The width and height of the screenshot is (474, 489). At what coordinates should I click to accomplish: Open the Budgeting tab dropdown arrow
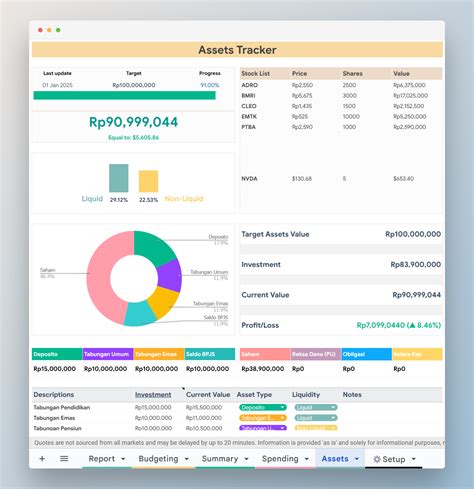187,459
